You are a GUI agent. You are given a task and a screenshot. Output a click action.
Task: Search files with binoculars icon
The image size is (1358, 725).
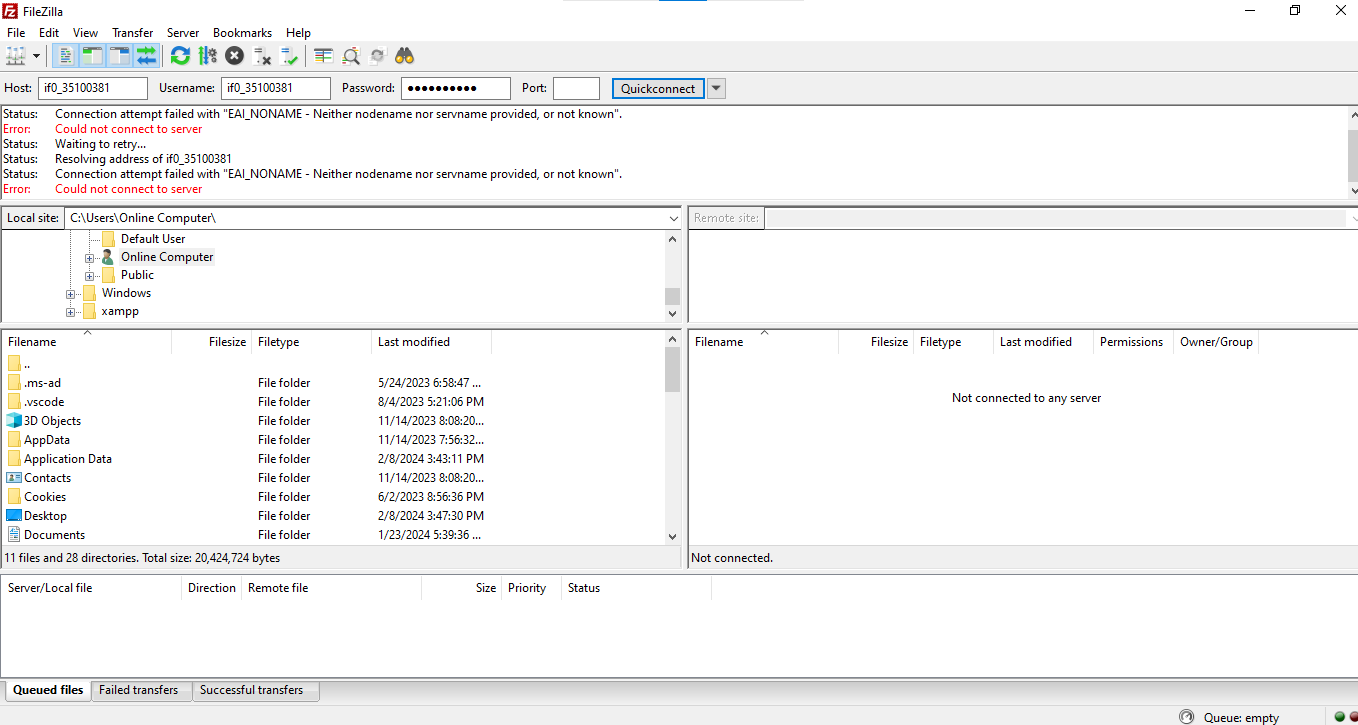point(405,56)
